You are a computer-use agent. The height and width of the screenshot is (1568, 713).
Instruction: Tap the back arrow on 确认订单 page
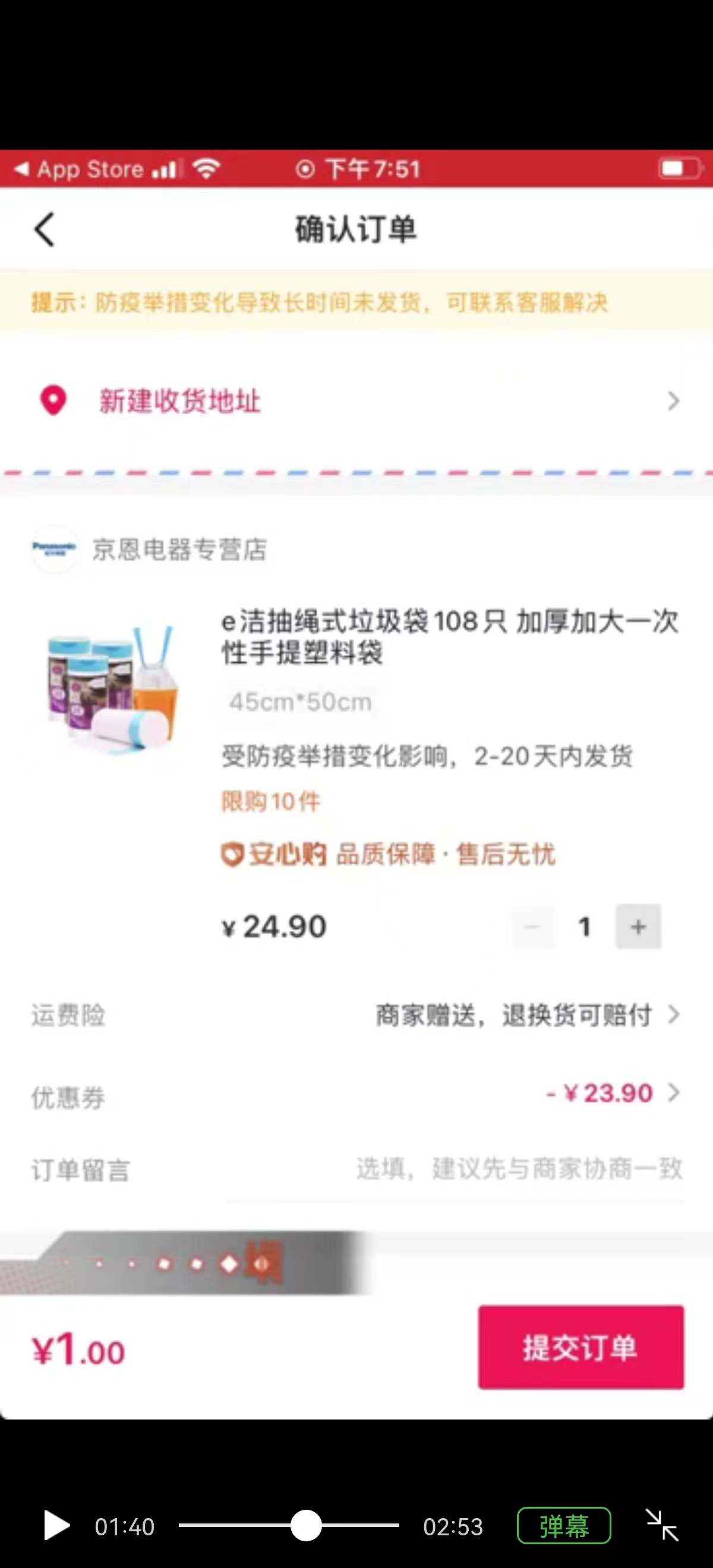45,229
